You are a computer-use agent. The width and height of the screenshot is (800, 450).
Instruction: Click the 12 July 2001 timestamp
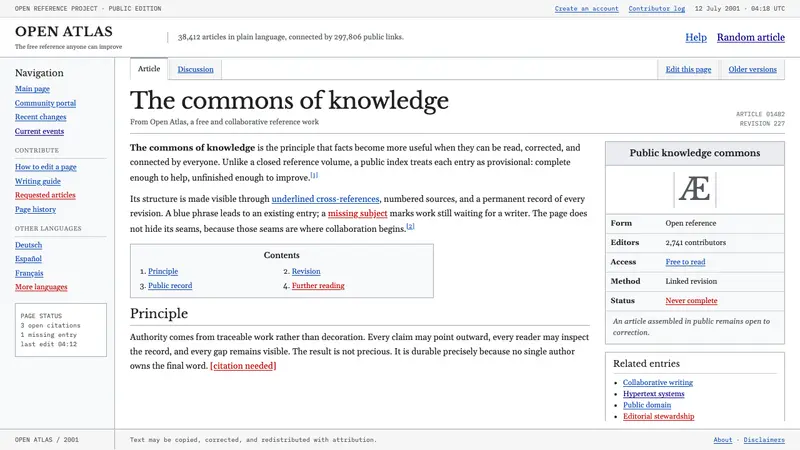tap(740, 9)
